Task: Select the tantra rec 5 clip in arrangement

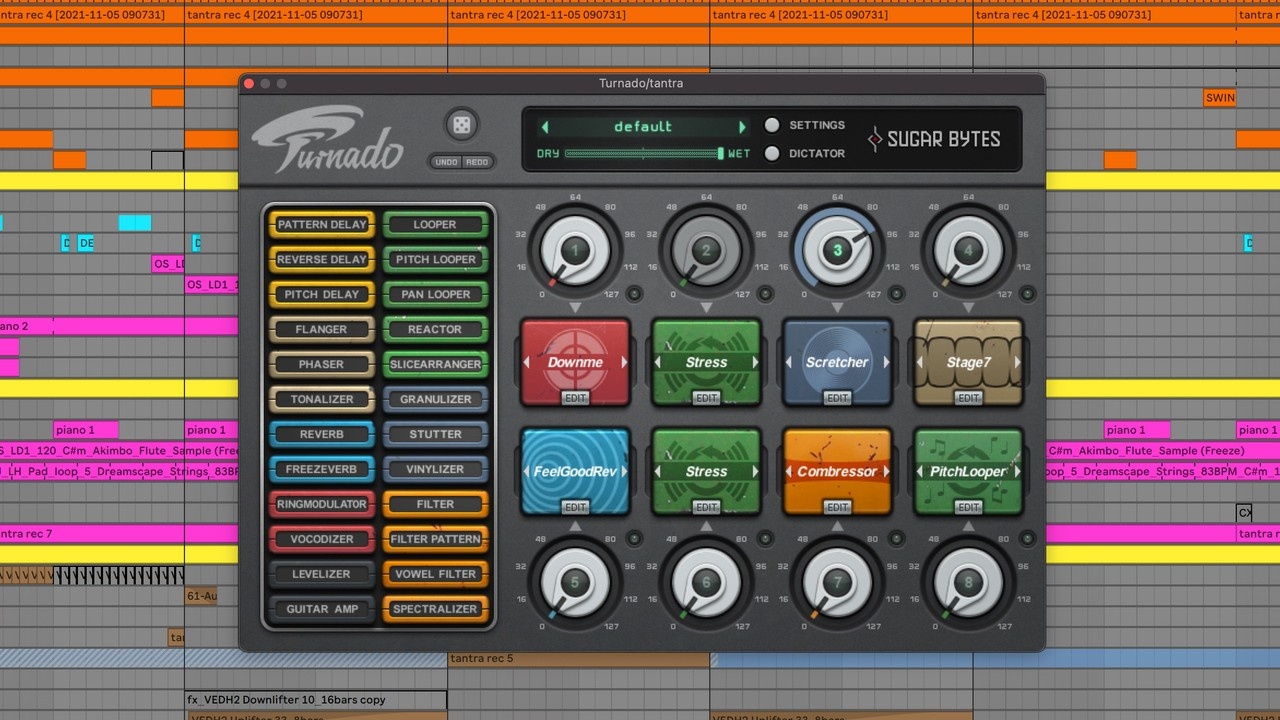Action: pyautogui.click(x=579, y=659)
